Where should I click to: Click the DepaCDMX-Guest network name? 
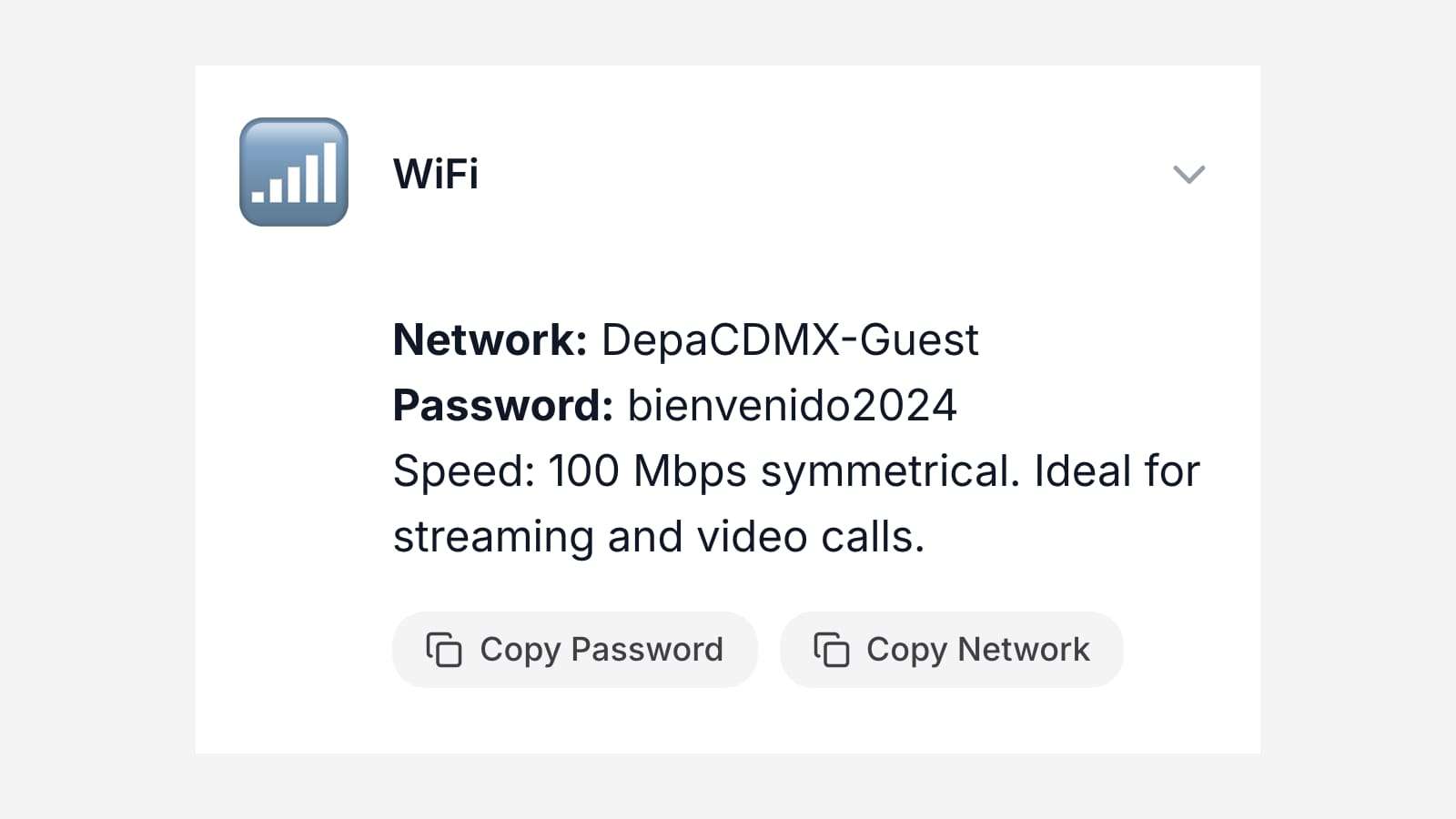click(x=790, y=340)
